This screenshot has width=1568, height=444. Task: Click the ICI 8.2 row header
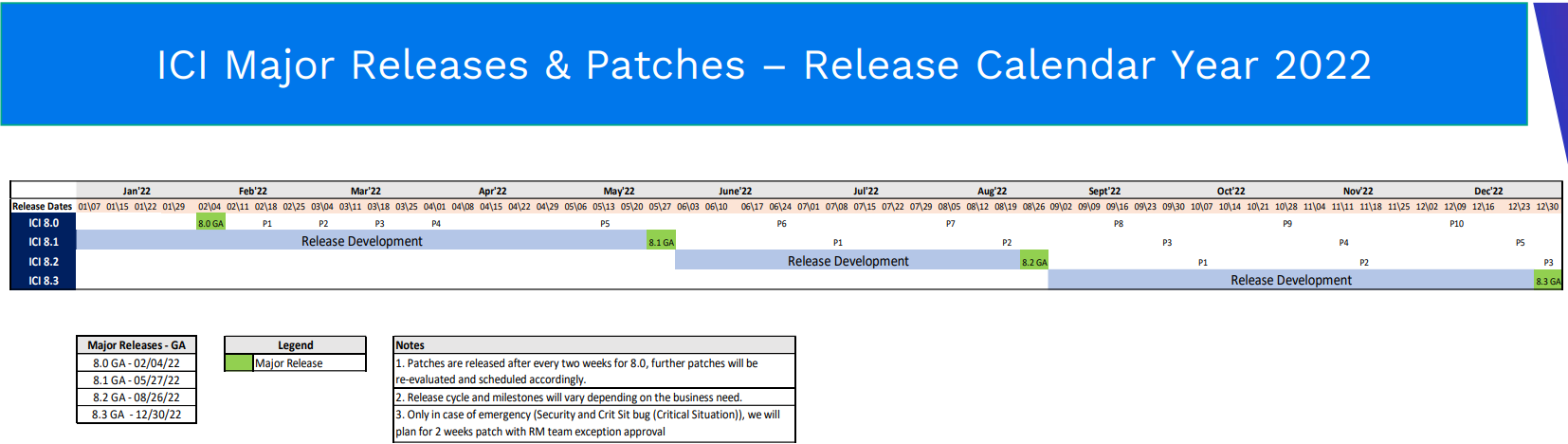44,262
